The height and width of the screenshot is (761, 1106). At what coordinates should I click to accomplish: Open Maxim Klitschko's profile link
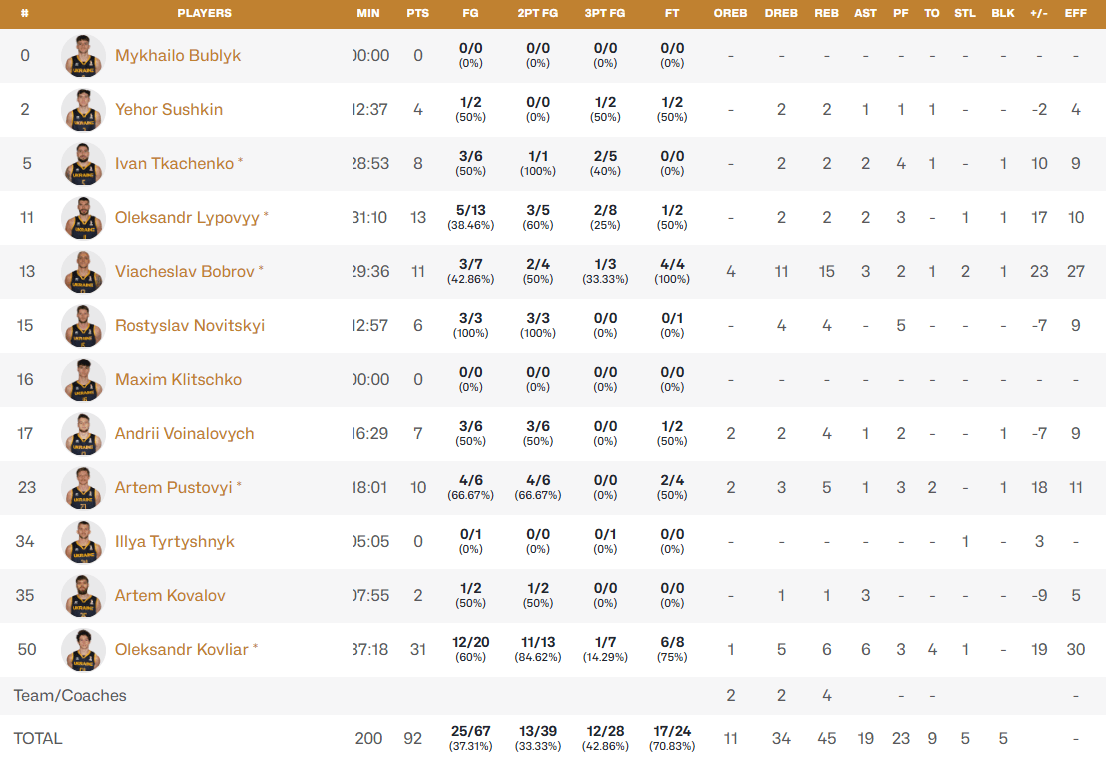[x=178, y=380]
